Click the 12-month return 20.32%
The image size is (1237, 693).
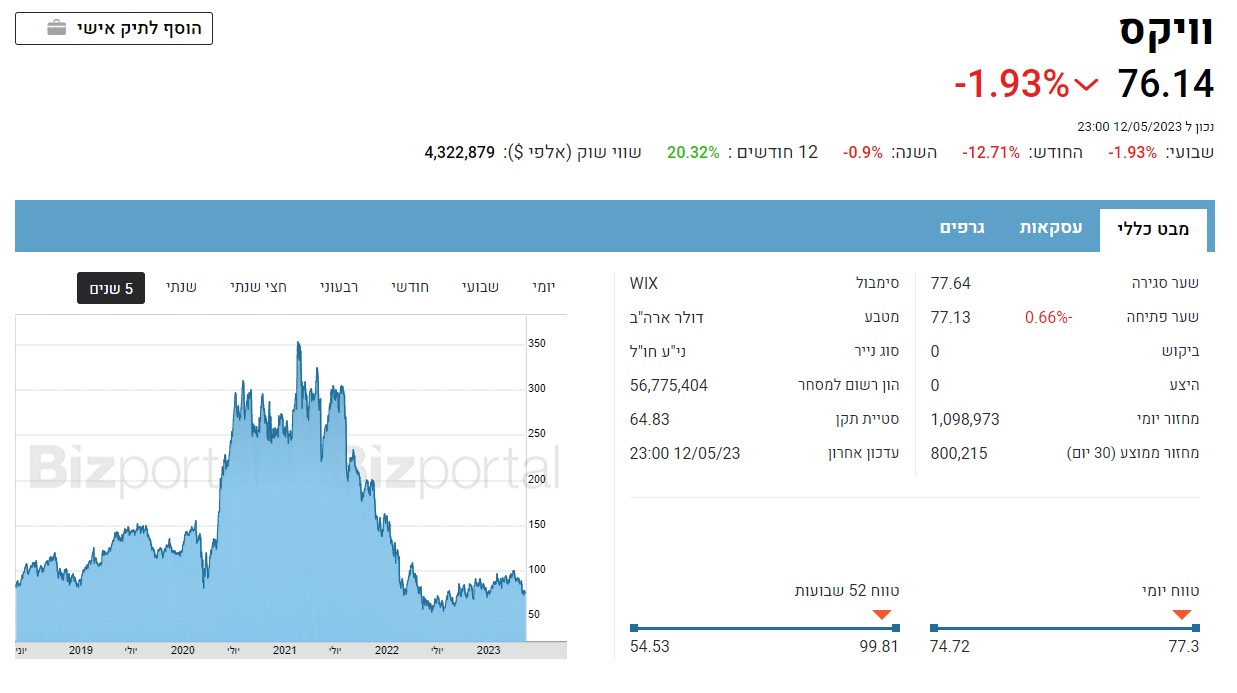pos(693,152)
